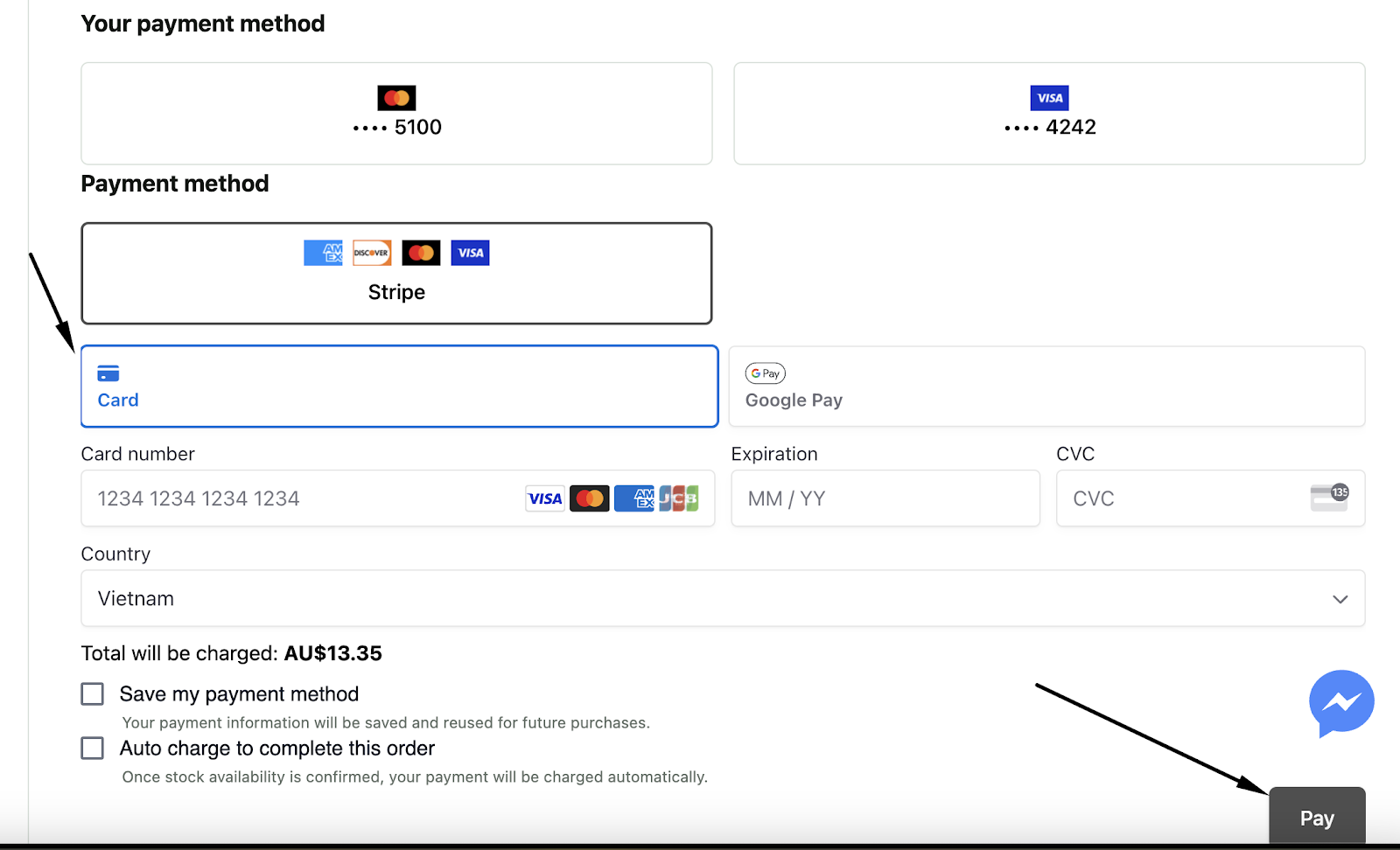Check Auto charge to complete this order

pyautogui.click(x=92, y=748)
